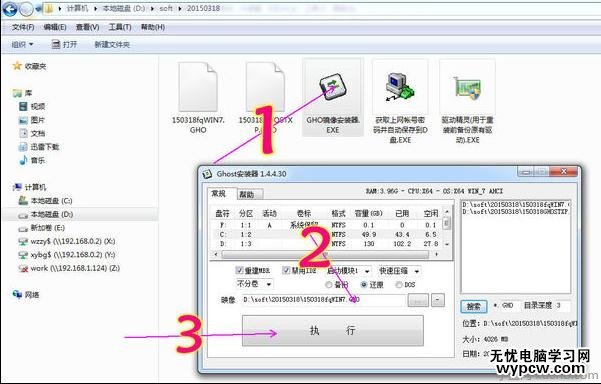Select the 还原 radio button
601x384 pixels.
(x=364, y=284)
